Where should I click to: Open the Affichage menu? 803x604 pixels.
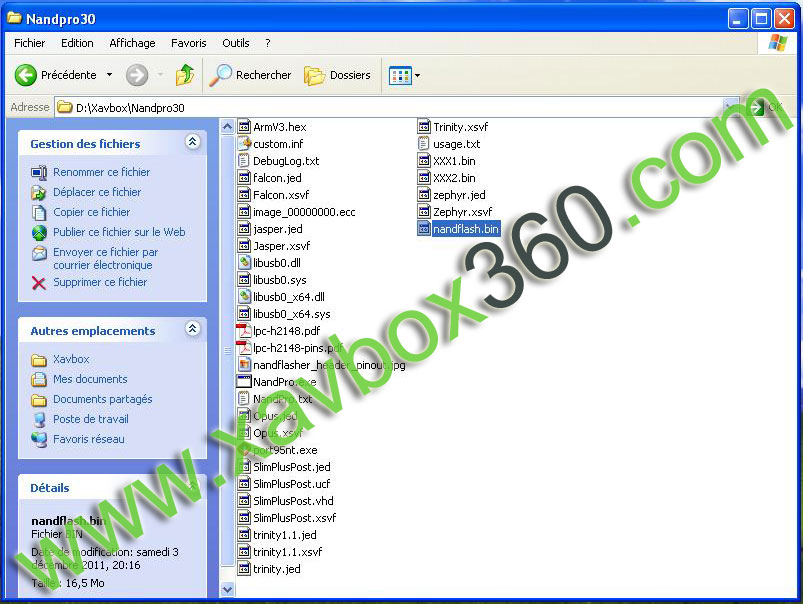132,43
